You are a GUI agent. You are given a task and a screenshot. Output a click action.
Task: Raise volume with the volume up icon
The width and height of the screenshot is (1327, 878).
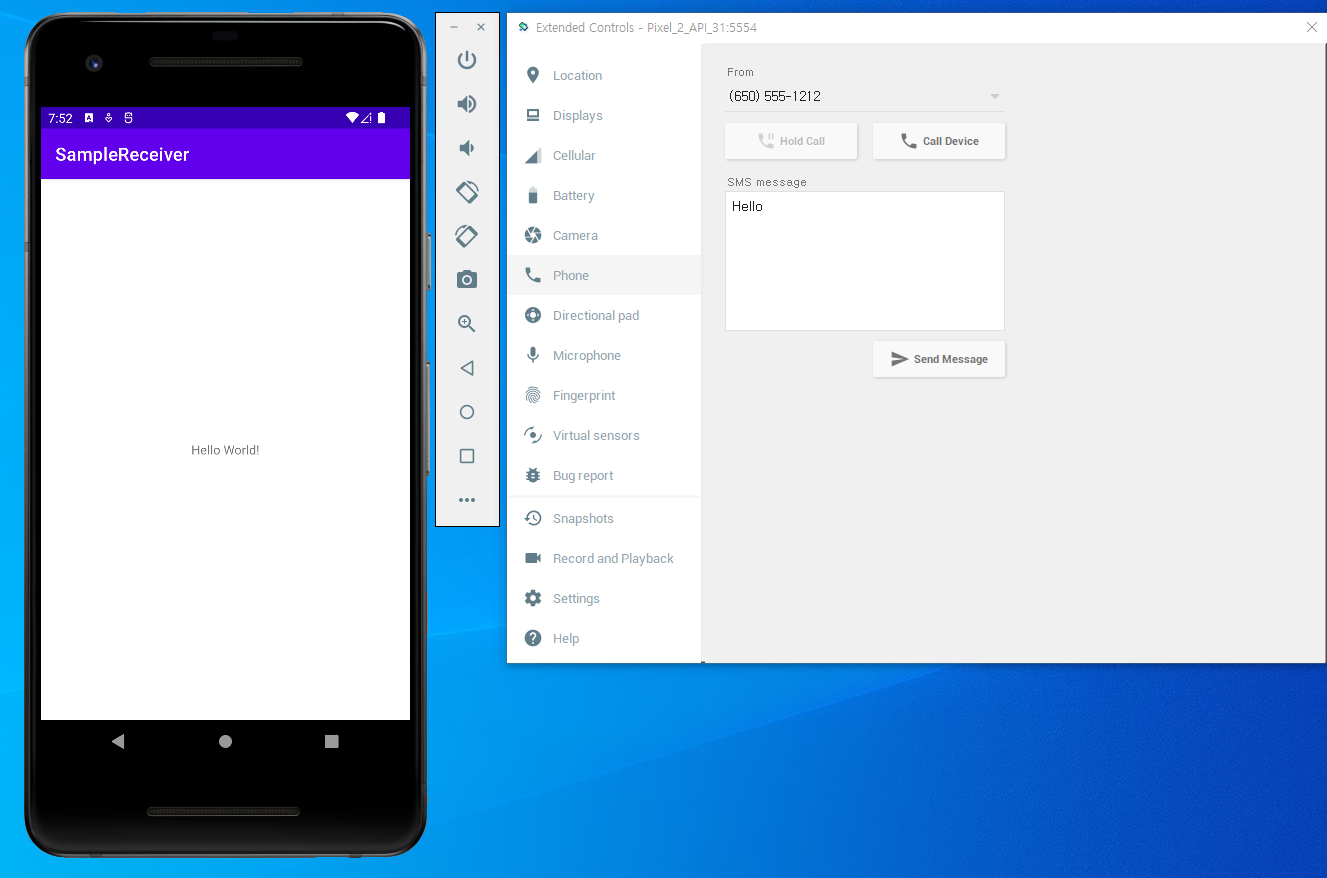[467, 104]
